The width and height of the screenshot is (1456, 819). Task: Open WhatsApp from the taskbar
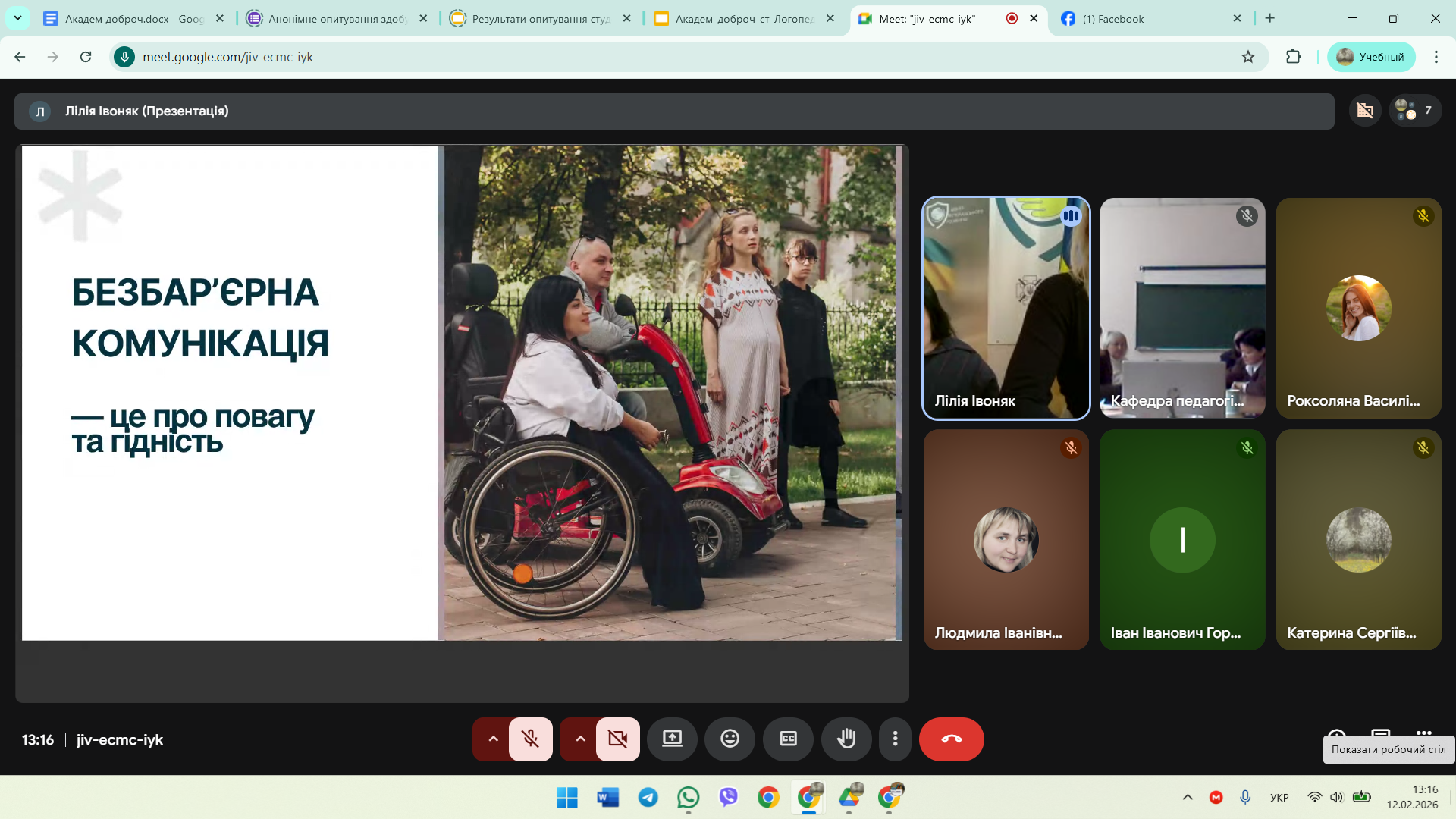688,798
